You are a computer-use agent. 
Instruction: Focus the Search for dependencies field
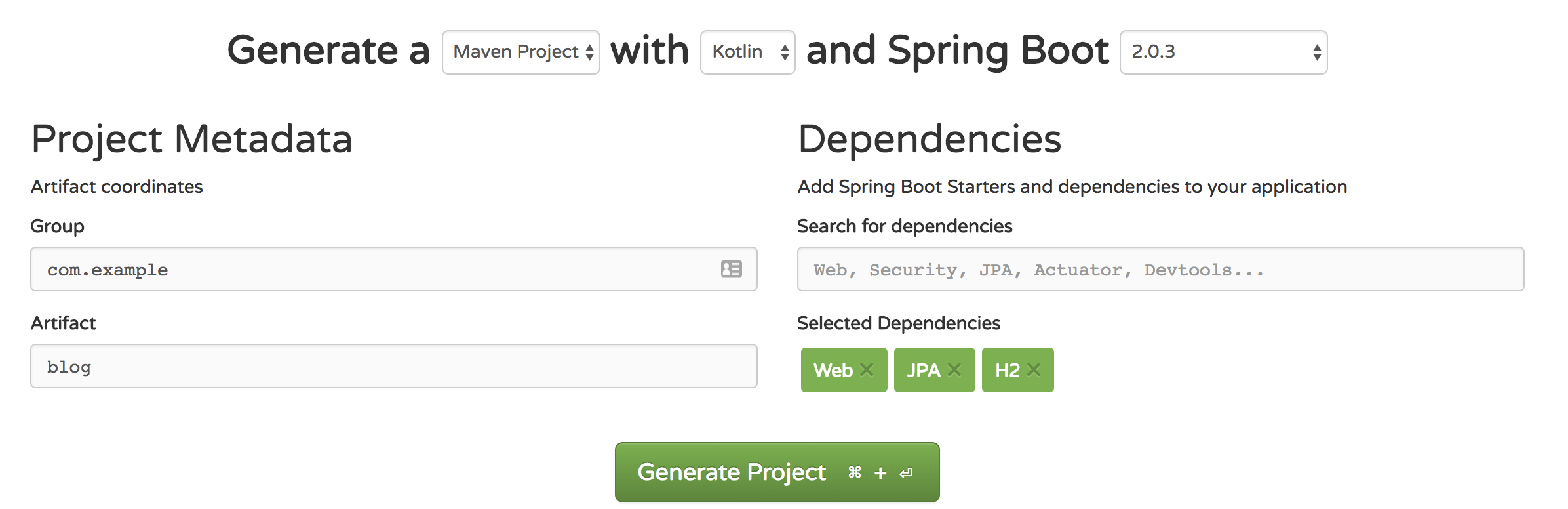(x=1161, y=269)
